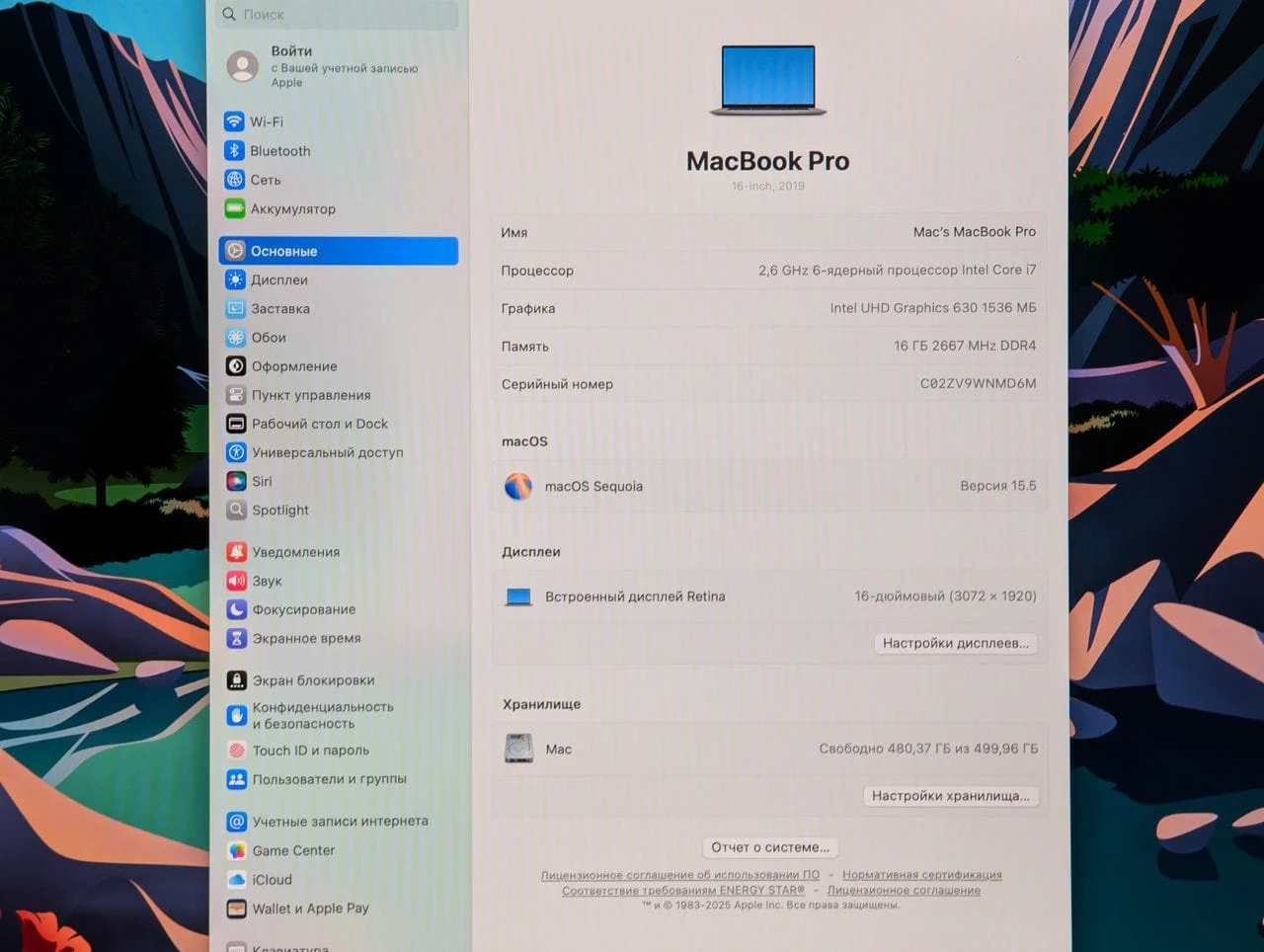Click the Bluetooth icon in sidebar
The height and width of the screenshot is (952, 1264).
(234, 150)
